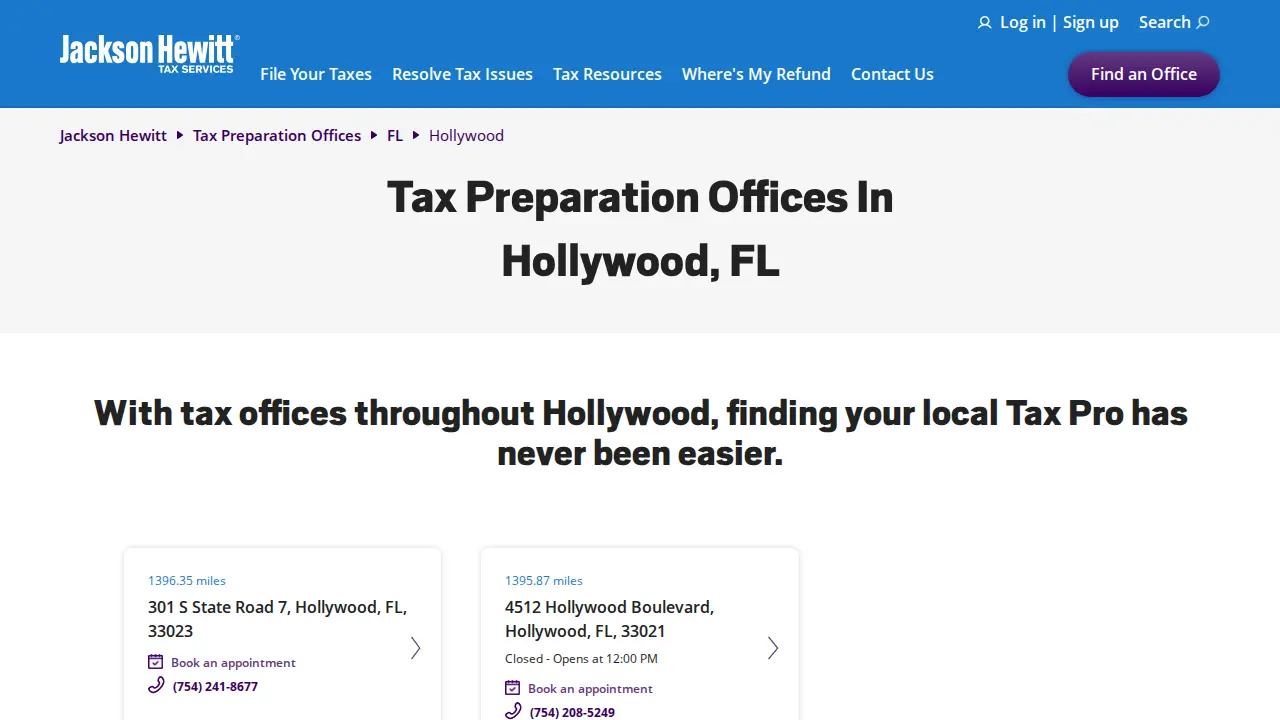The height and width of the screenshot is (720, 1280).
Task: Open Tax Preparation Offices breadcrumb
Action: [277, 135]
